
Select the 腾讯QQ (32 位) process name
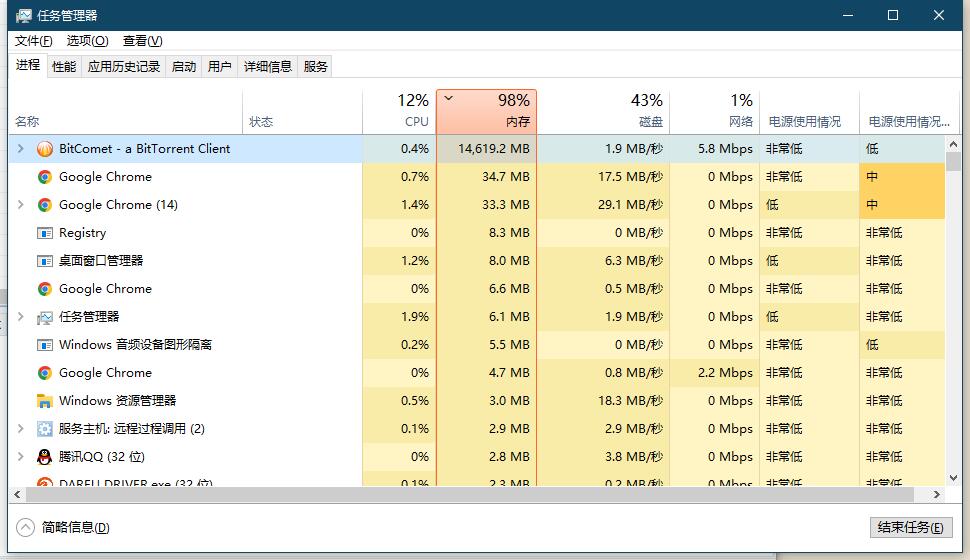click(x=101, y=457)
